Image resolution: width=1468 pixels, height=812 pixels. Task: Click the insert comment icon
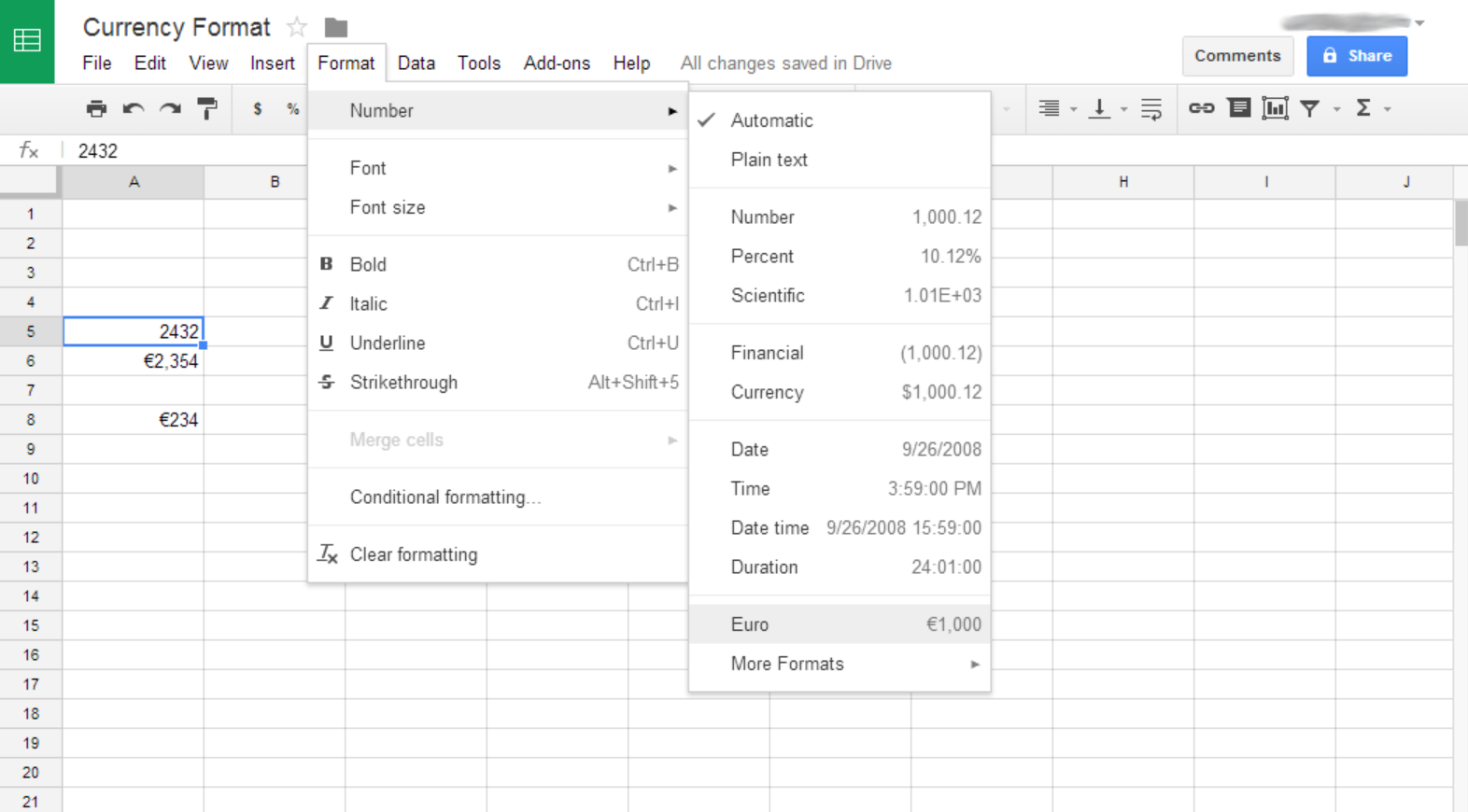pyautogui.click(x=1238, y=109)
